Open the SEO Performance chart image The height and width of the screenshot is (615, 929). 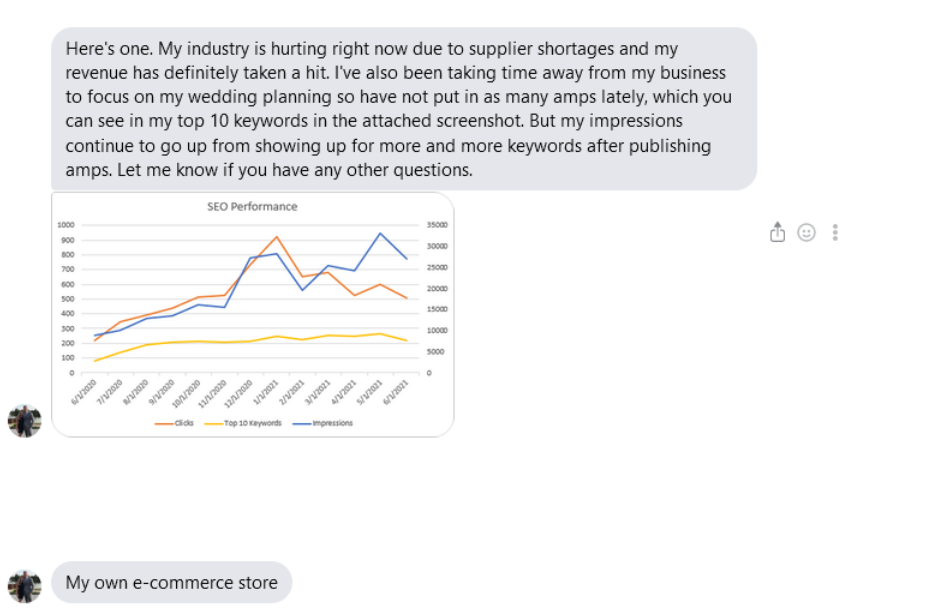click(253, 315)
